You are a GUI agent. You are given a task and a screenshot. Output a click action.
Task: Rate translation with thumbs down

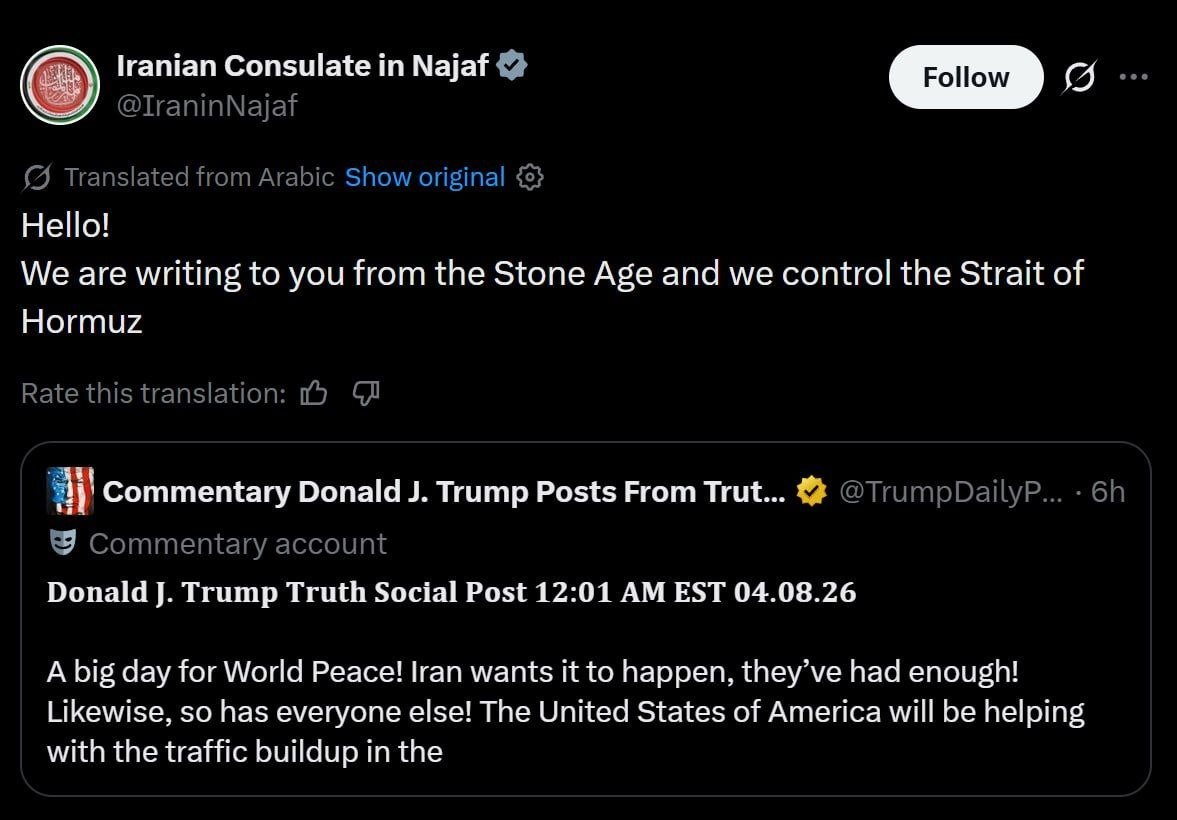pos(367,393)
